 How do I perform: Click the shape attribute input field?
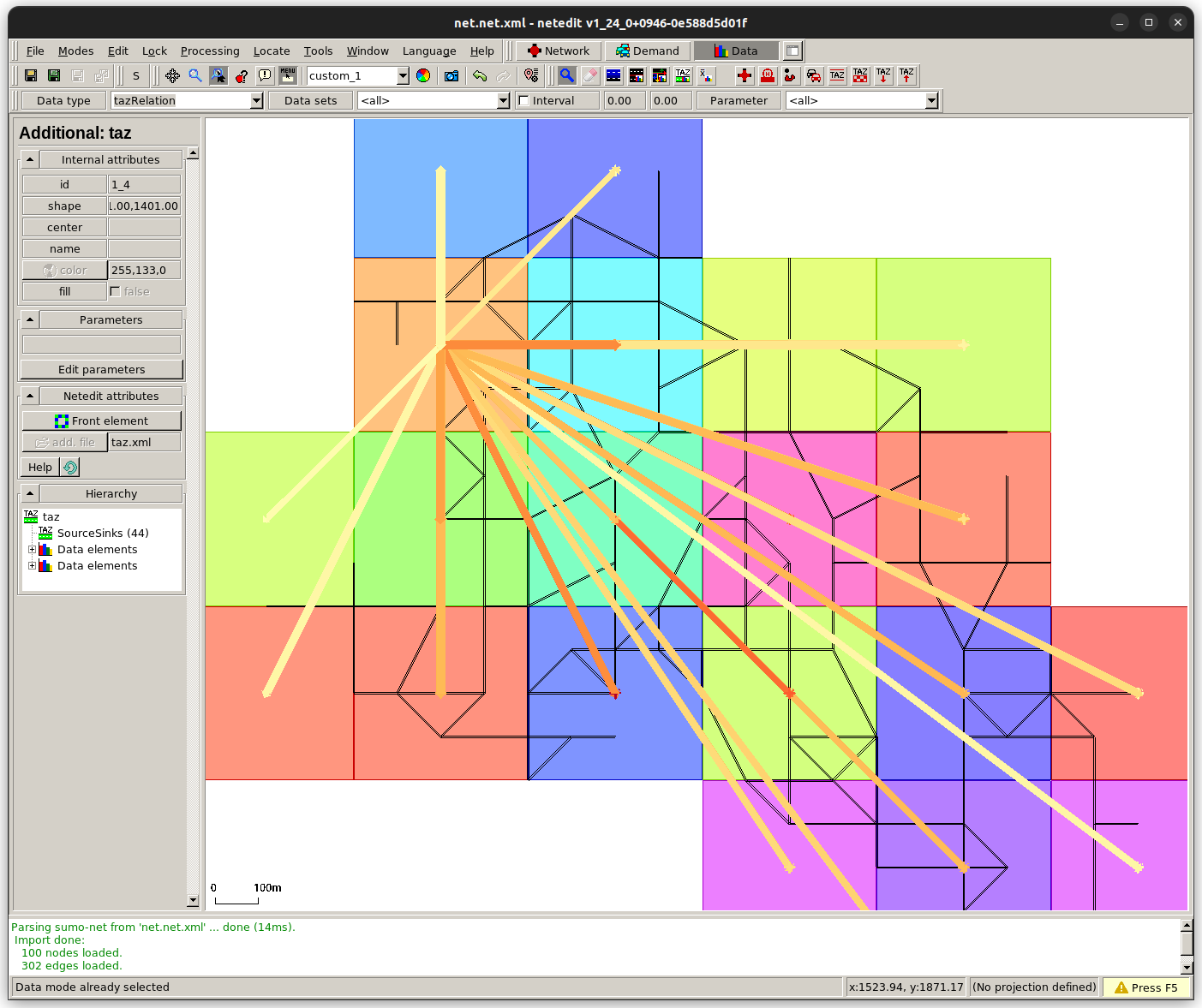point(144,206)
